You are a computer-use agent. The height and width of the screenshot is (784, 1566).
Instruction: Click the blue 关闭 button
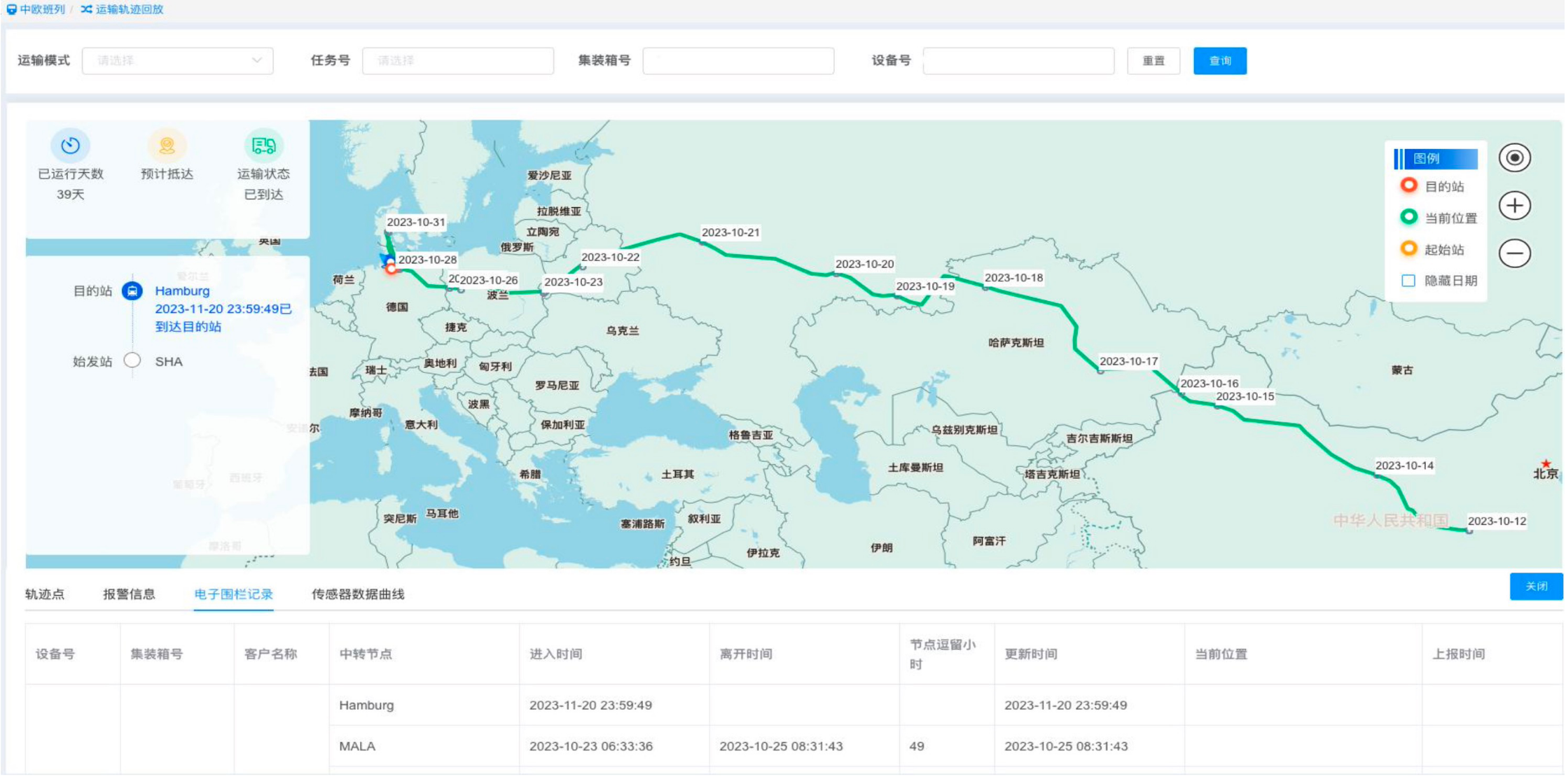pos(1536,587)
